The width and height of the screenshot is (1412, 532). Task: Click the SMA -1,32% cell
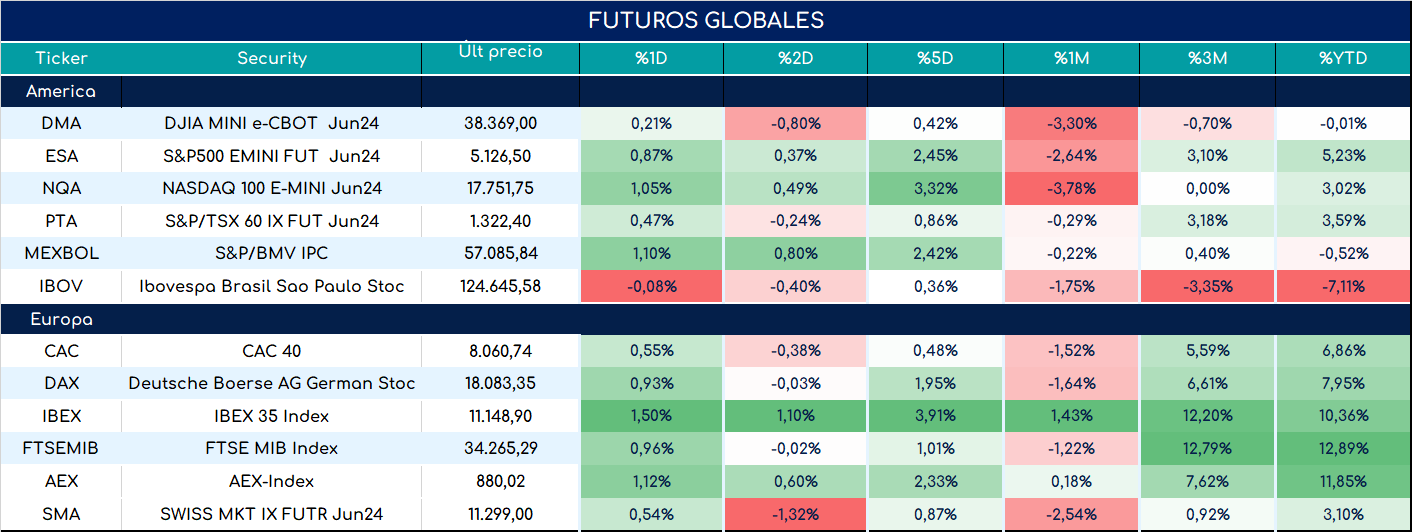[795, 514]
